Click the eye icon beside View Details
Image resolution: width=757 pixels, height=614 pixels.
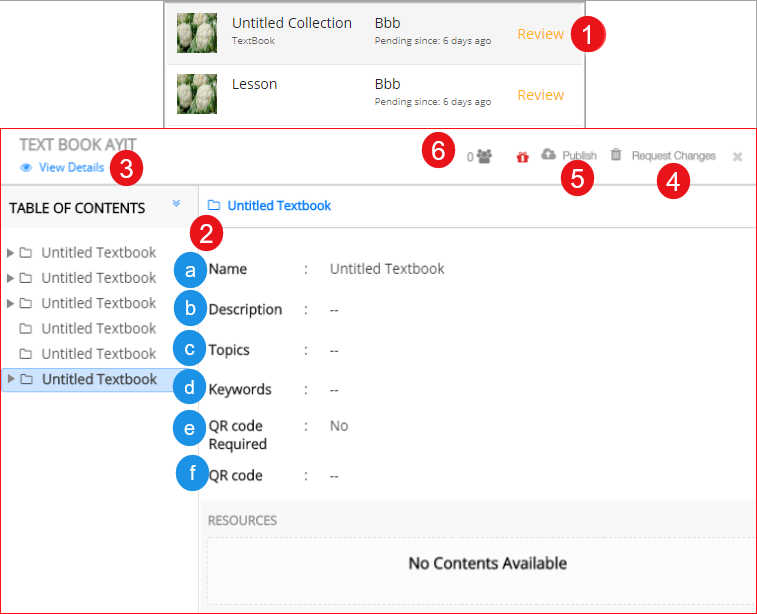click(26, 168)
